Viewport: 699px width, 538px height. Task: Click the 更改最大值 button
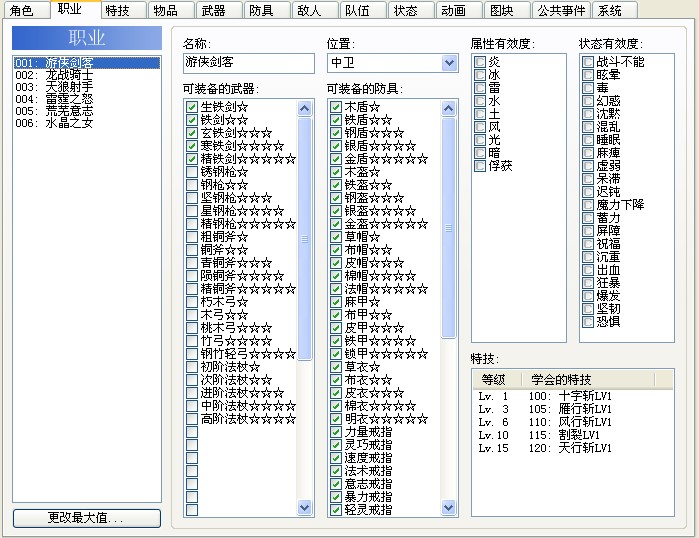coord(87,518)
